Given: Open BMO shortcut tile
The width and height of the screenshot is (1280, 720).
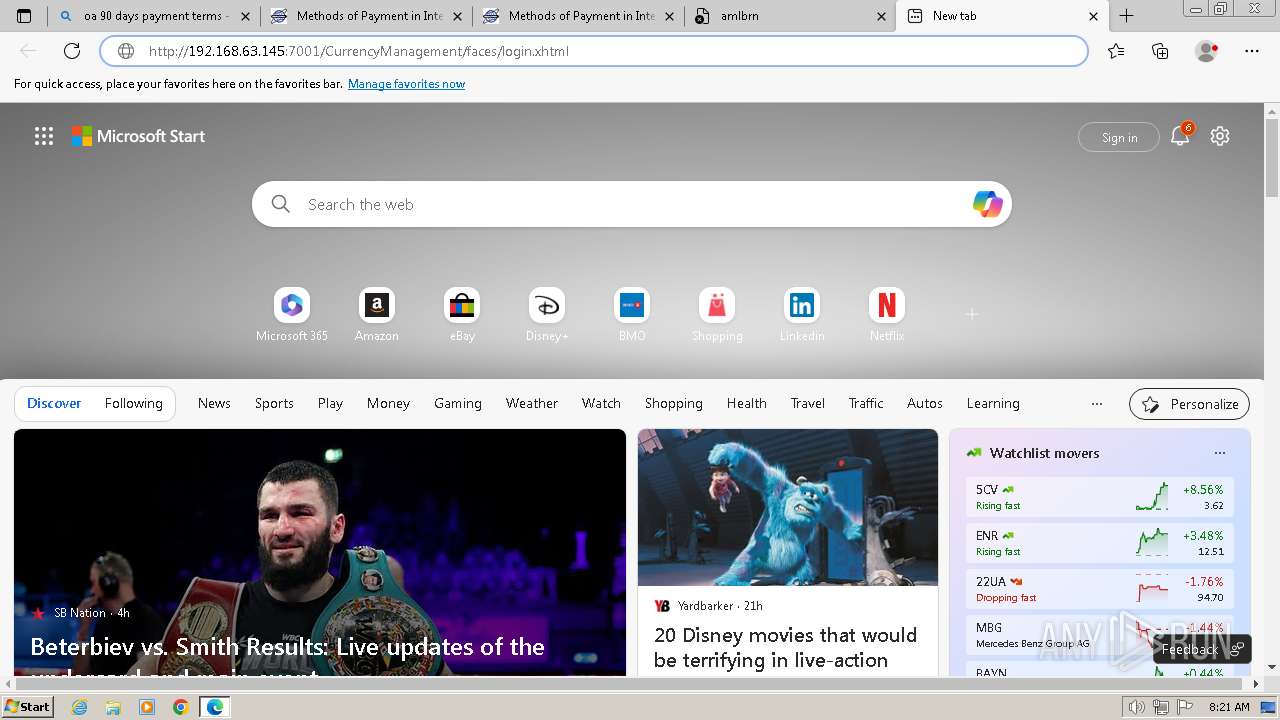Looking at the screenshot, I should (x=632, y=315).
